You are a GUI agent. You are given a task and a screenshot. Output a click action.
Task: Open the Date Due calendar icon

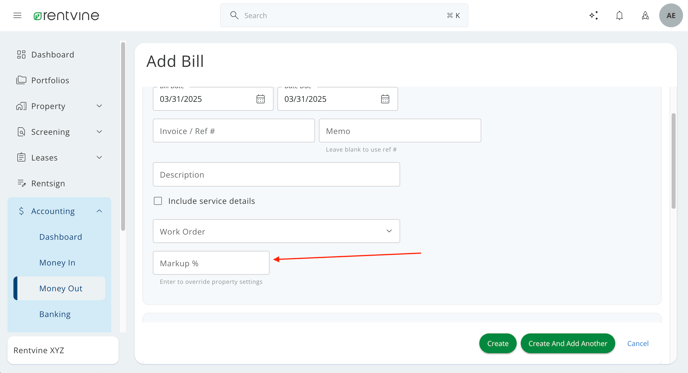pyautogui.click(x=385, y=99)
